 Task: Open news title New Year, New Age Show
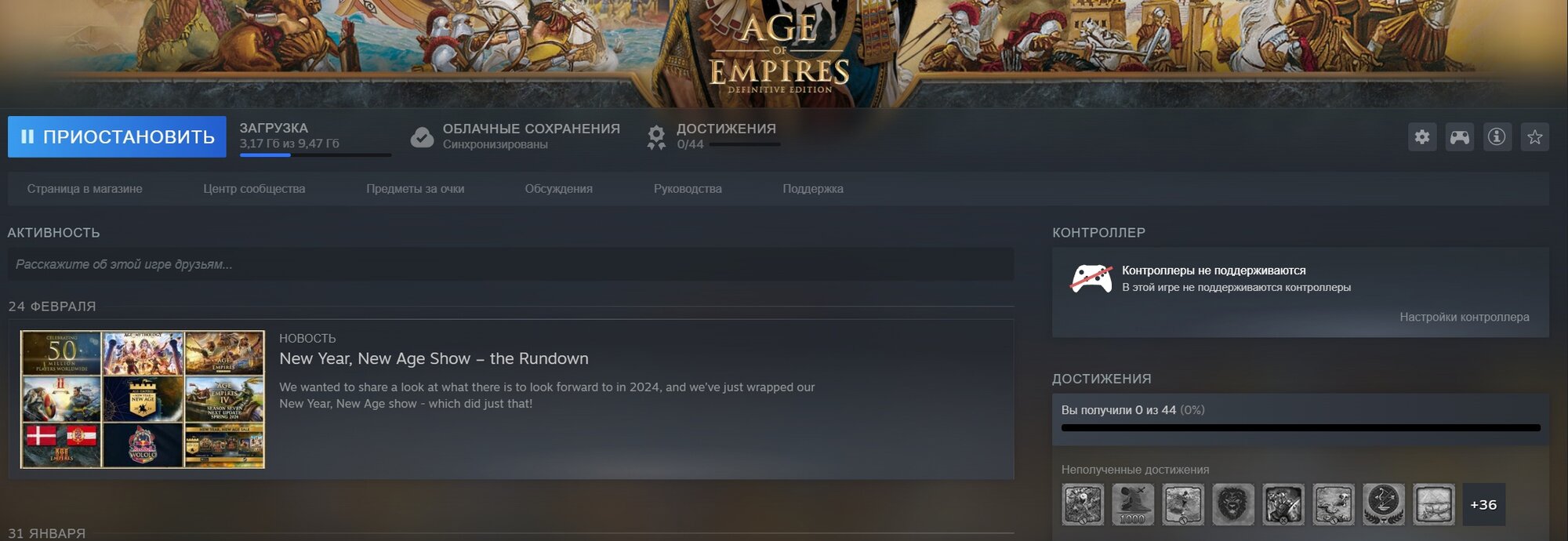click(434, 358)
